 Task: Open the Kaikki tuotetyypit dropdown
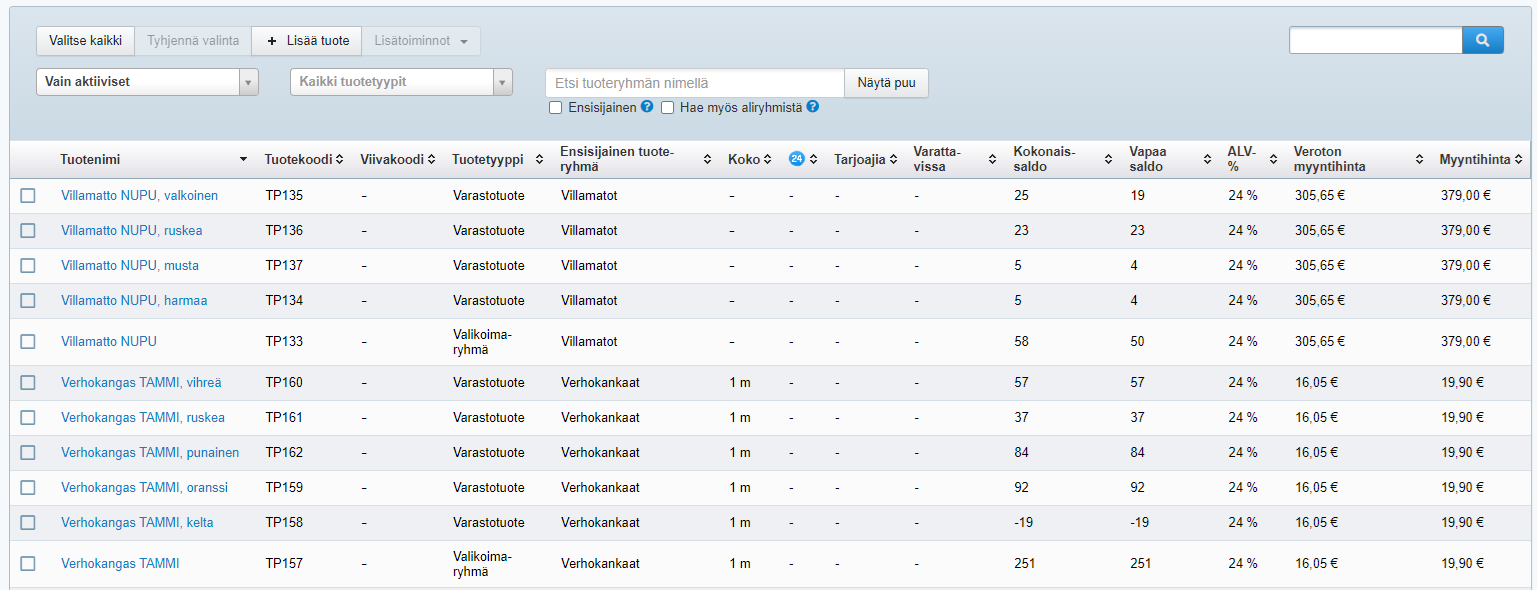[x=401, y=82]
